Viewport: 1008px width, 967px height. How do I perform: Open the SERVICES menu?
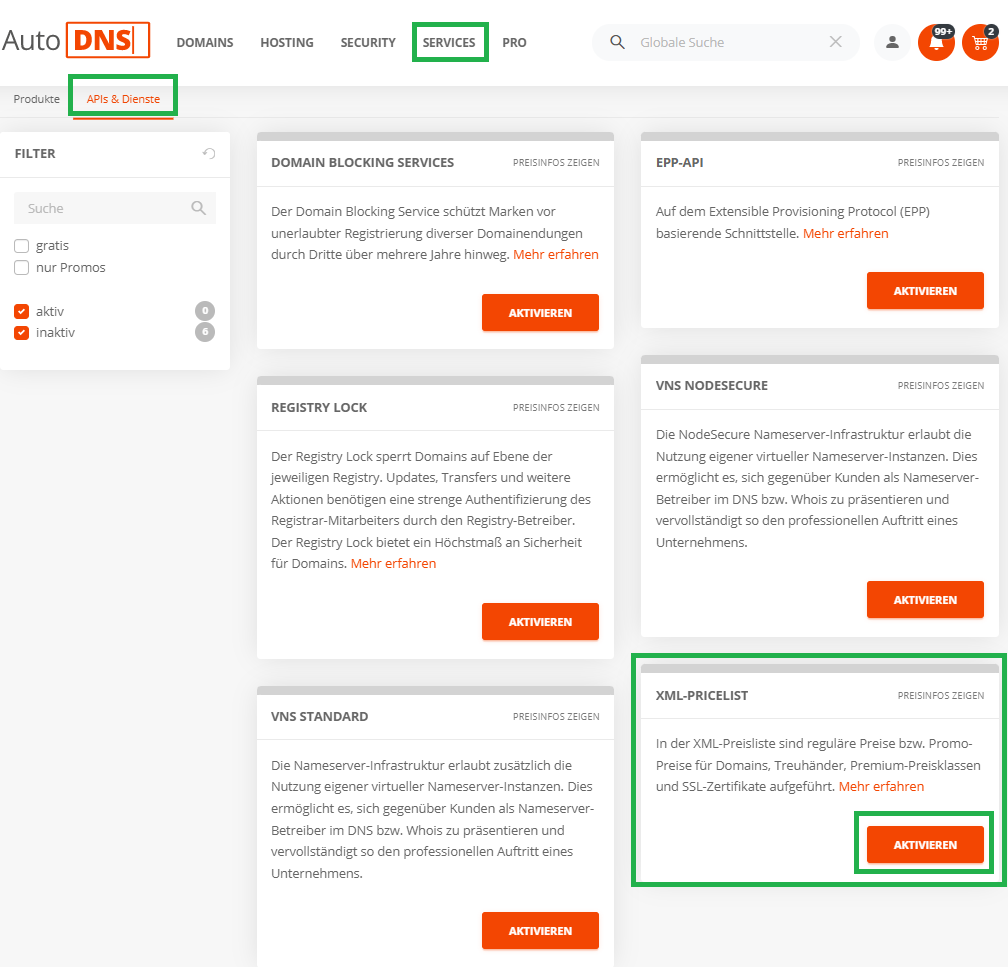pyautogui.click(x=449, y=42)
